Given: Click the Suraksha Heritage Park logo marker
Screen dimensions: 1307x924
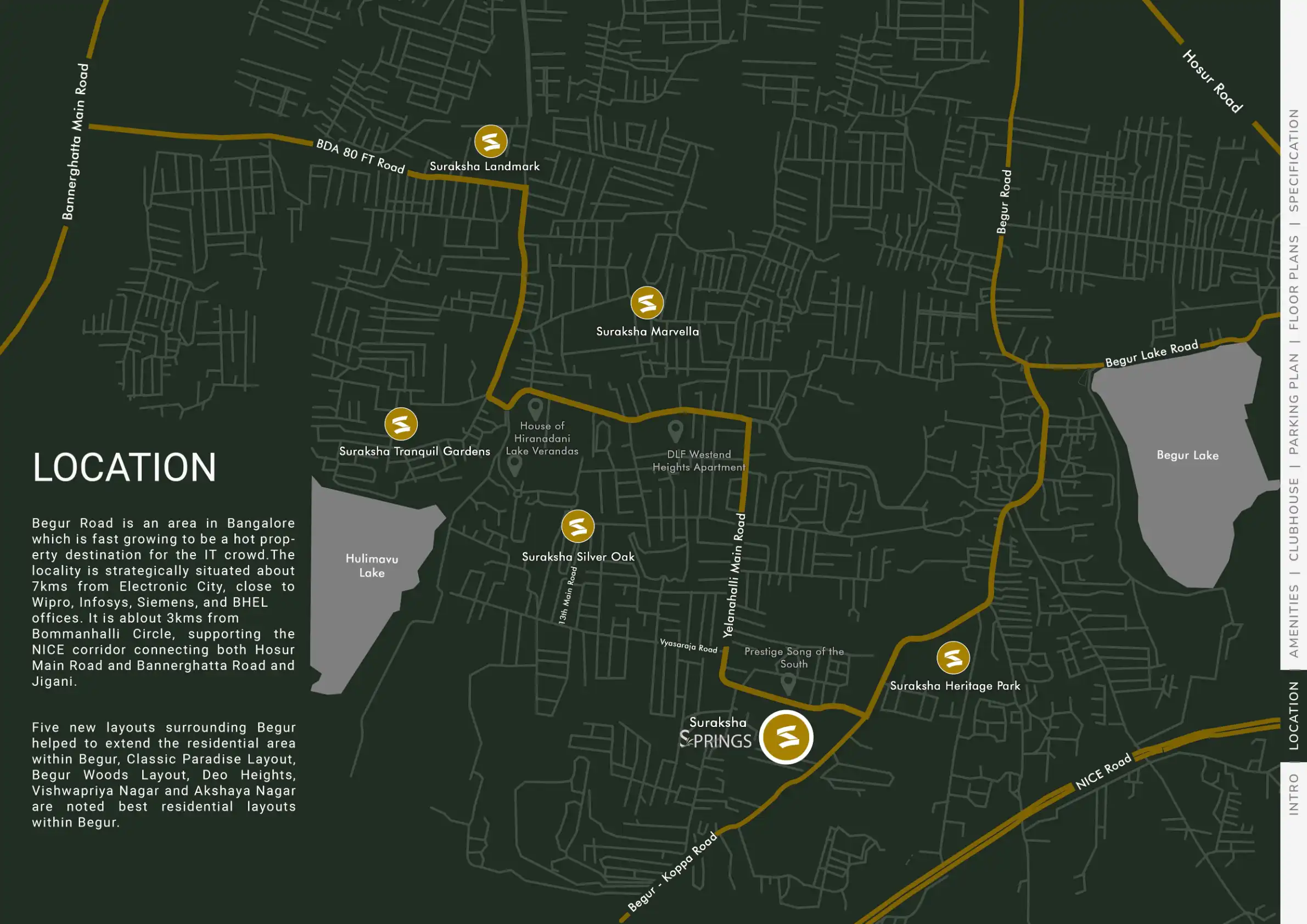Looking at the screenshot, I should pyautogui.click(x=953, y=658).
